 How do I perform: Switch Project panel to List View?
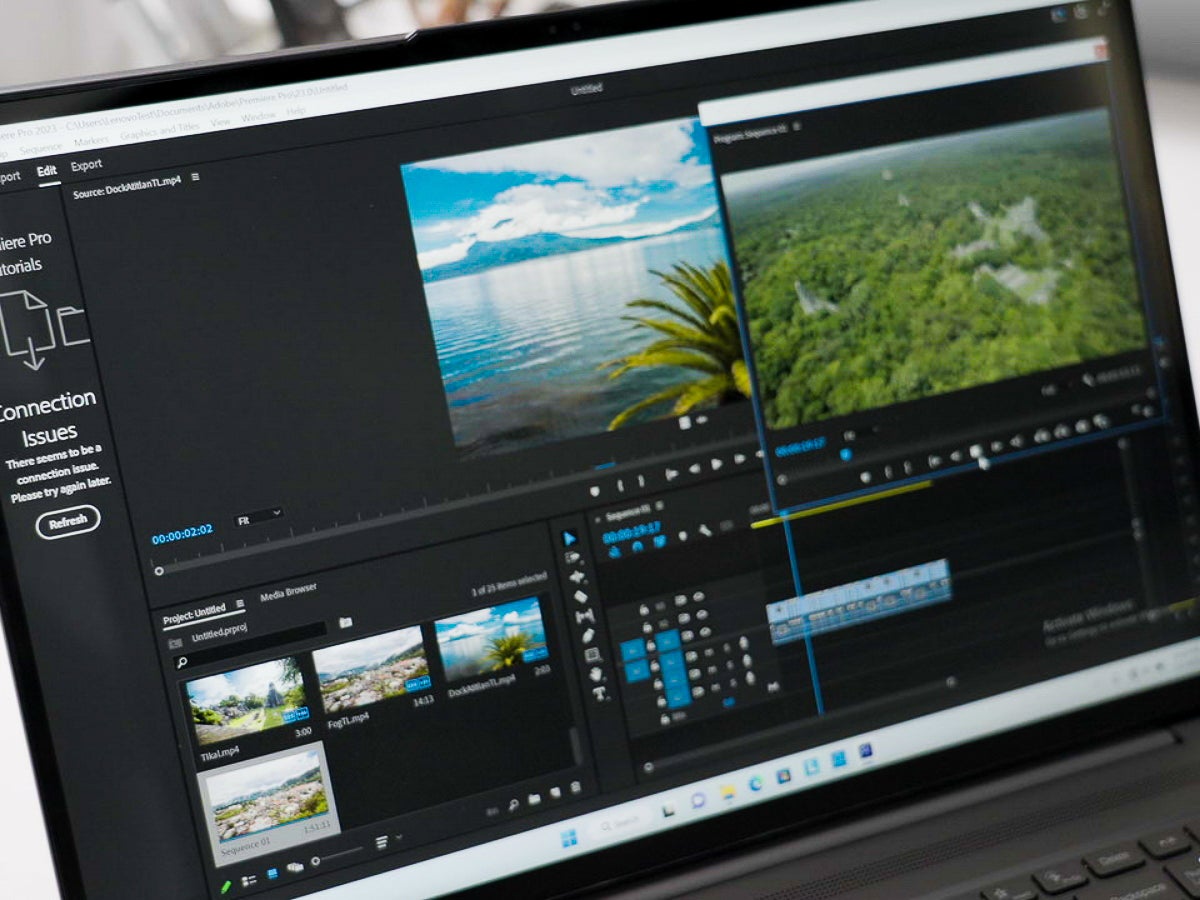tap(249, 881)
